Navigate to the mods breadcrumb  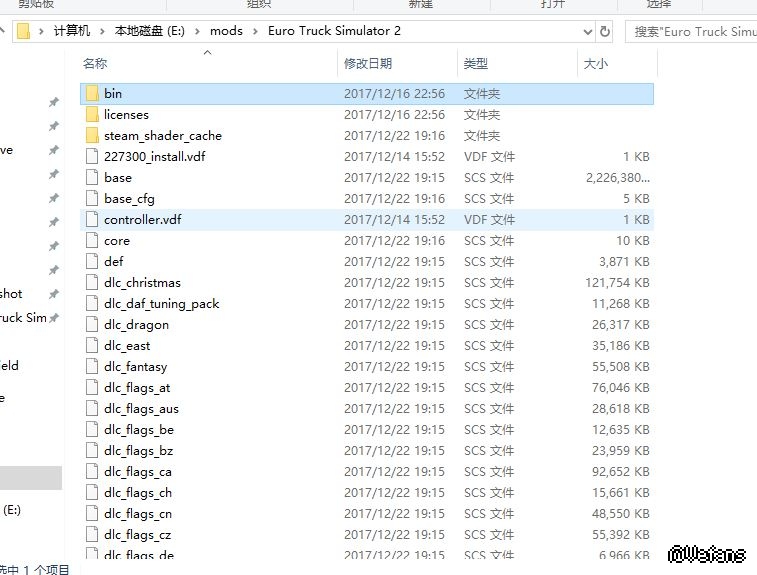click(226, 31)
